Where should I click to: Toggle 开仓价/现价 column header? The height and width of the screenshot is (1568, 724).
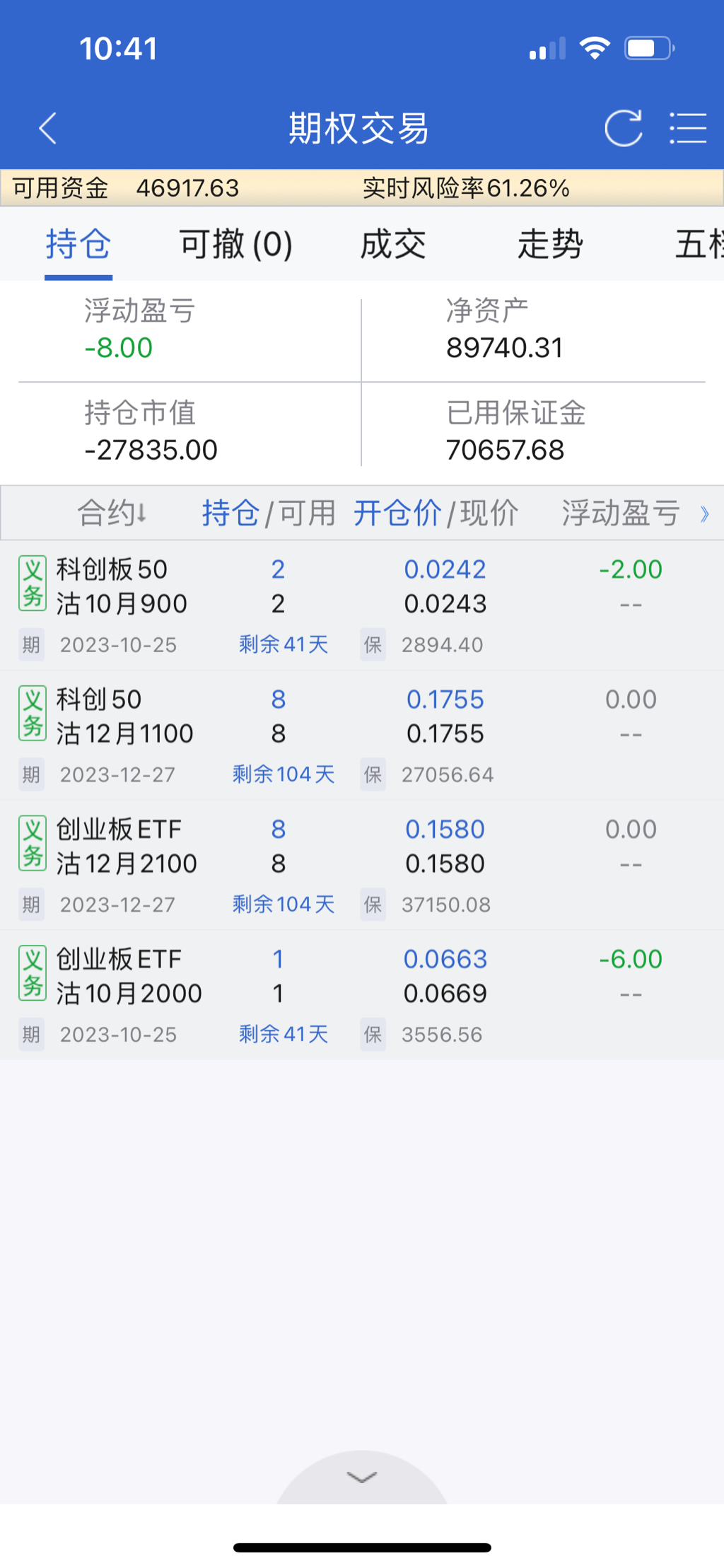(x=436, y=513)
